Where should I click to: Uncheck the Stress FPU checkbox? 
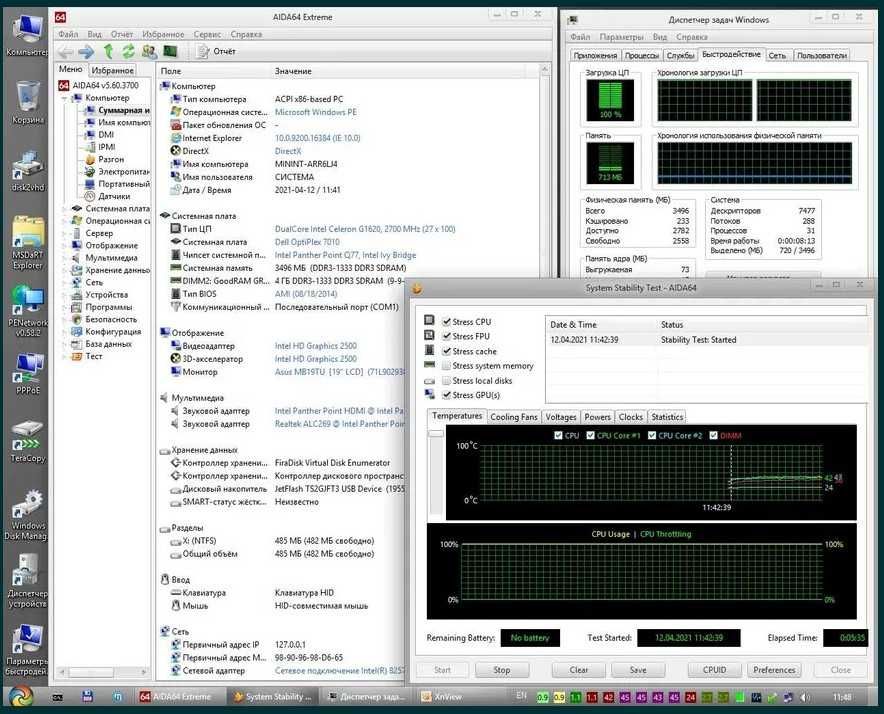(447, 336)
